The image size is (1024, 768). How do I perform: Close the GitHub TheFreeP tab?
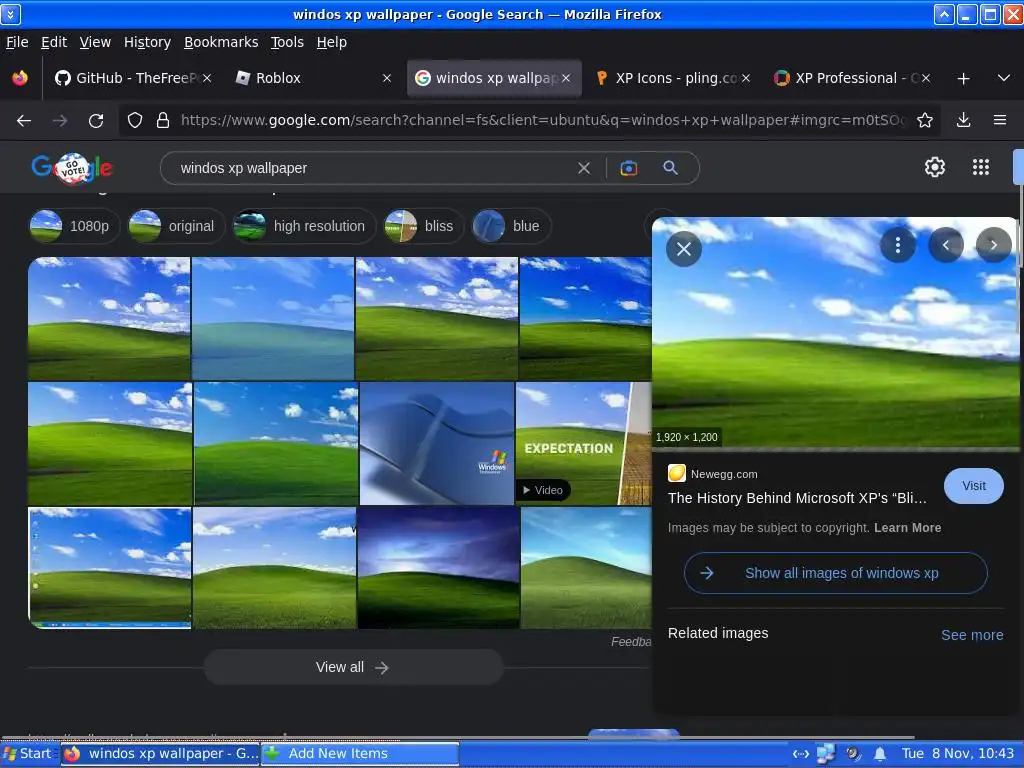tap(207, 78)
